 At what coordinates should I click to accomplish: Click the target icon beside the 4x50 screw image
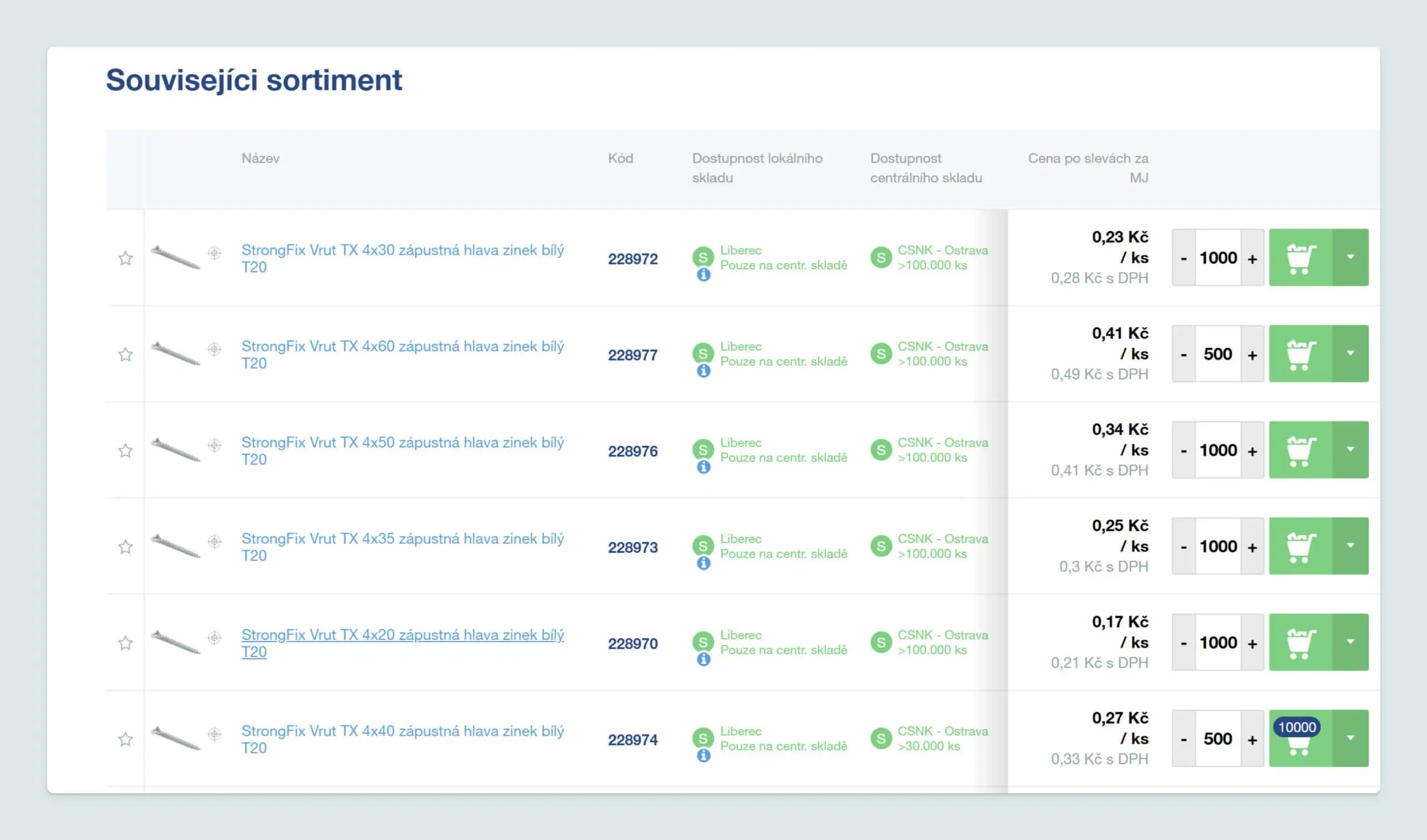(x=214, y=445)
